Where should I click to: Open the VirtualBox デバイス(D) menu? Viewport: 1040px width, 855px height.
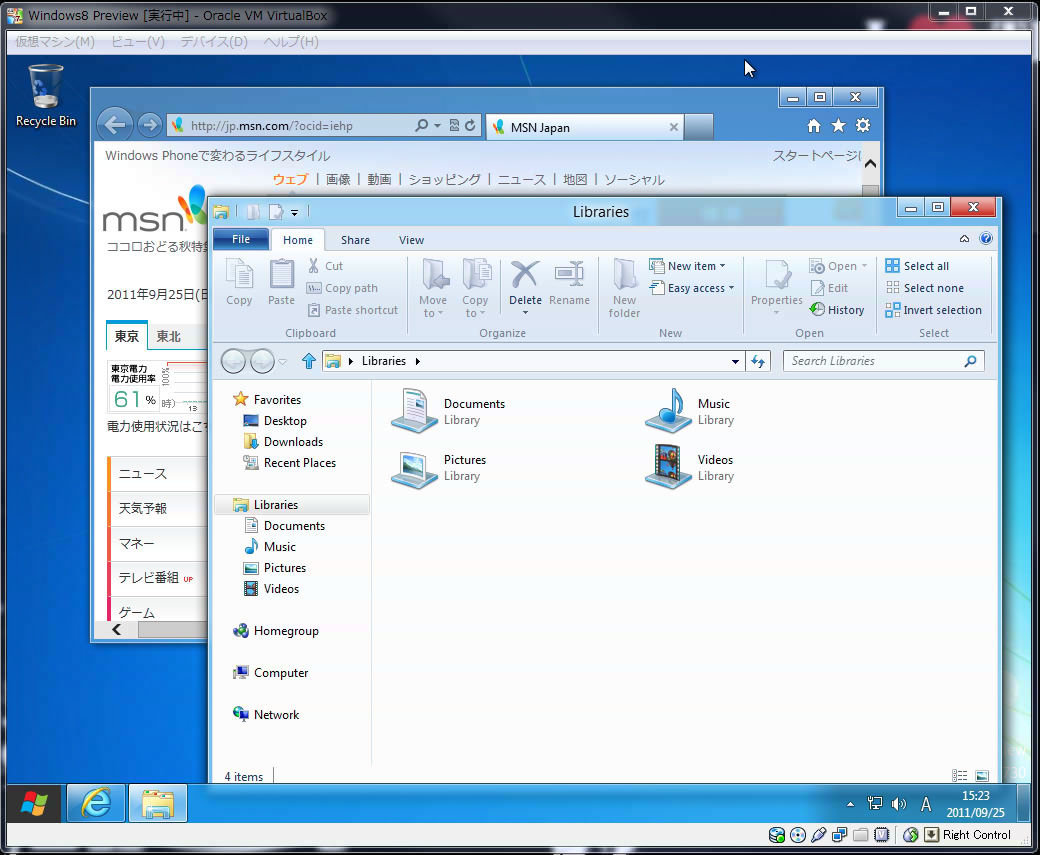pyautogui.click(x=214, y=42)
